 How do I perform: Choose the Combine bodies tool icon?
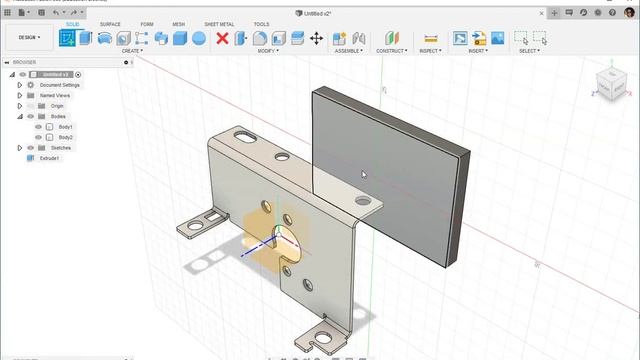(x=161, y=38)
